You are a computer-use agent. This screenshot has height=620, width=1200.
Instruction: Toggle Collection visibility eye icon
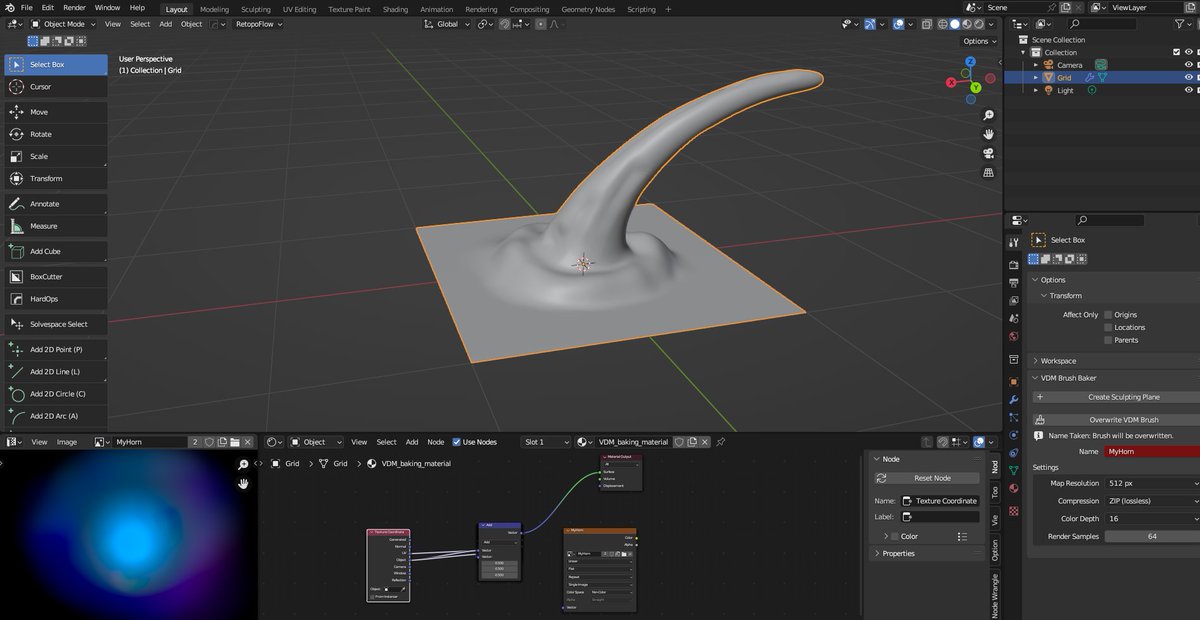coord(1189,52)
